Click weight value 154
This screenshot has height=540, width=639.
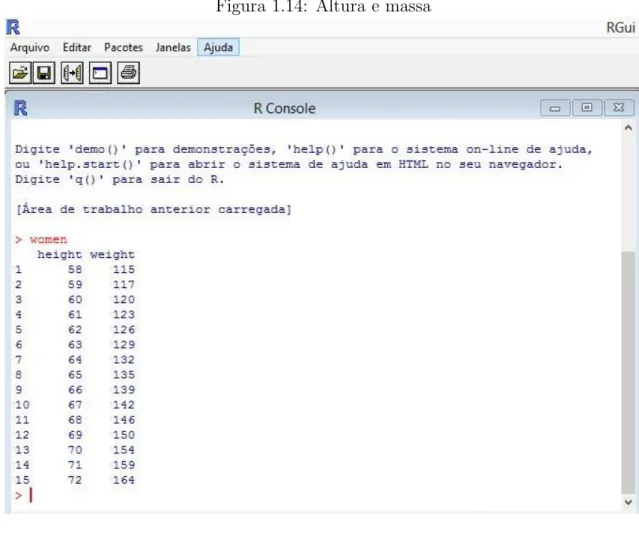[124, 450]
